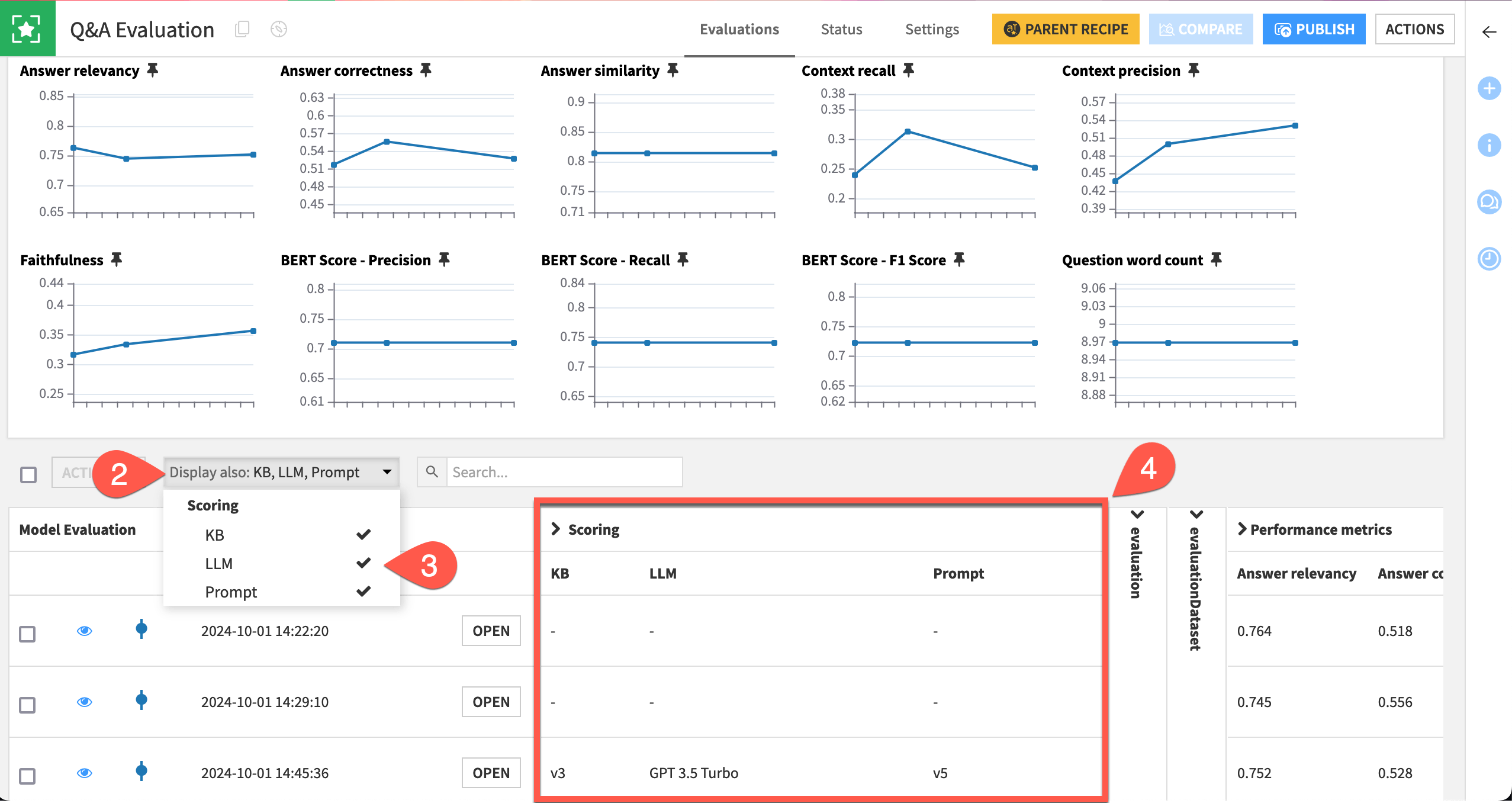Open the clock history icon in the sidebar
1512x803 pixels.
[x=1489, y=259]
